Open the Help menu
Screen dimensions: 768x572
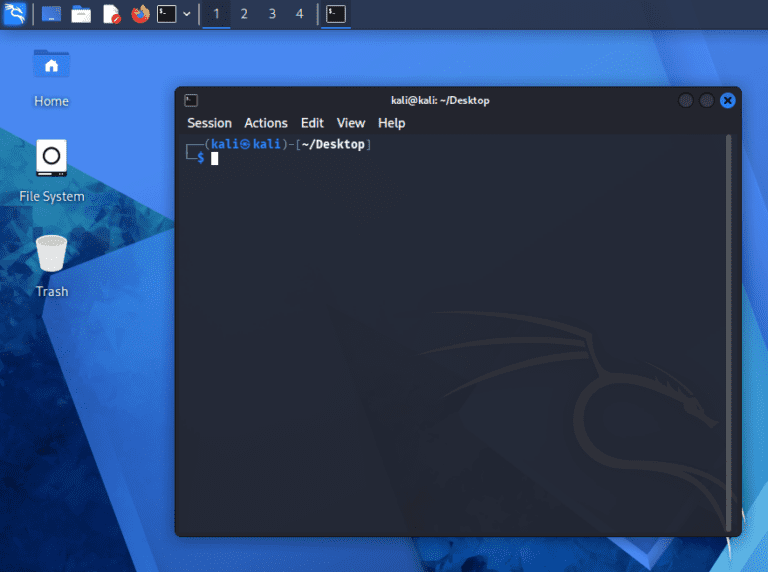coord(391,123)
